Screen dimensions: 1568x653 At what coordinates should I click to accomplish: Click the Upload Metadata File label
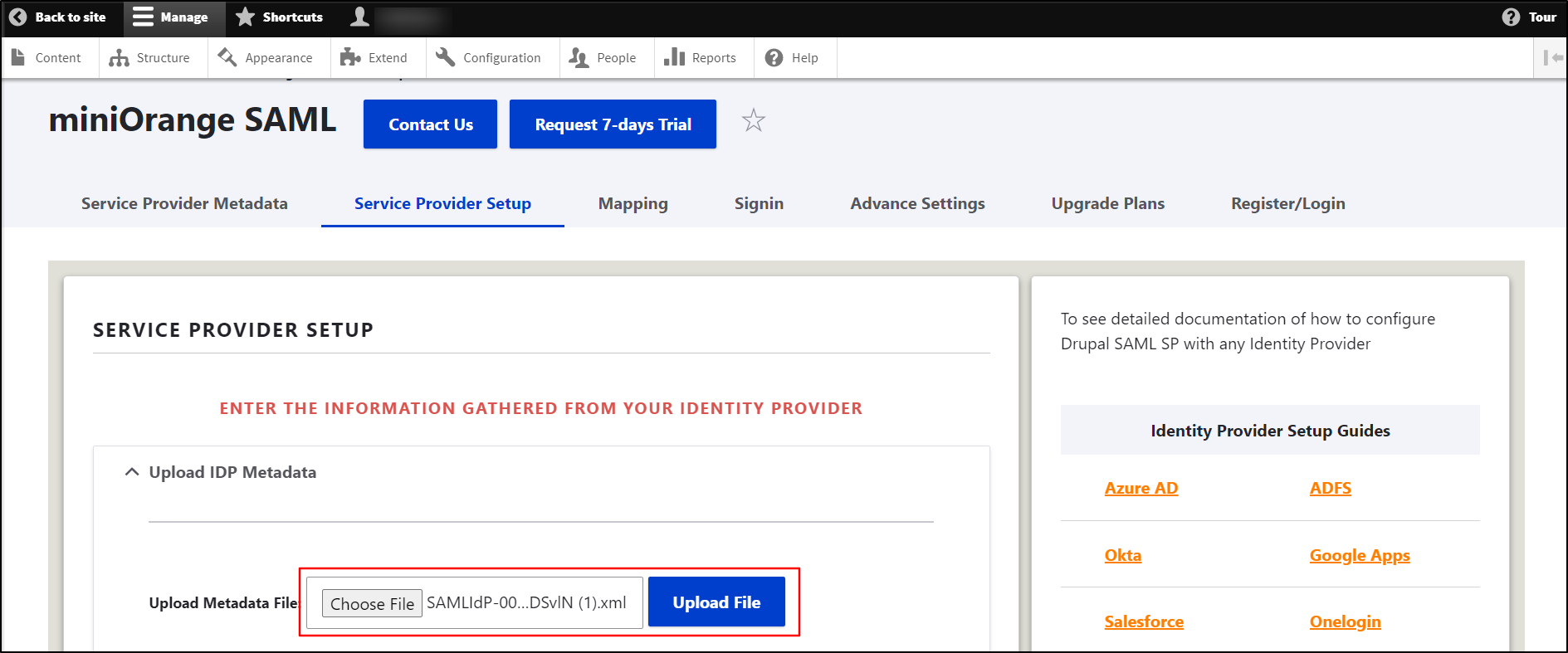[x=224, y=603]
